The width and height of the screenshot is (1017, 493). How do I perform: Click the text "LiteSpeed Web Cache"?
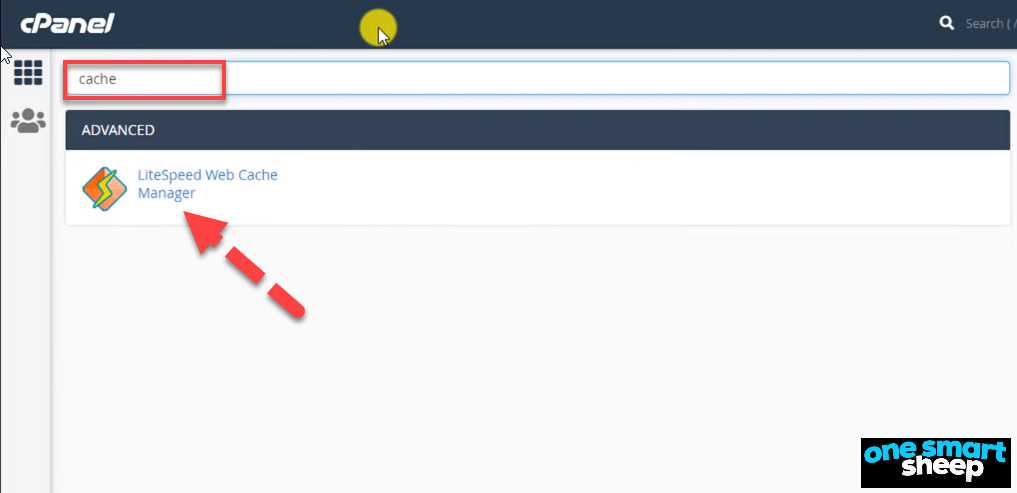(x=207, y=175)
